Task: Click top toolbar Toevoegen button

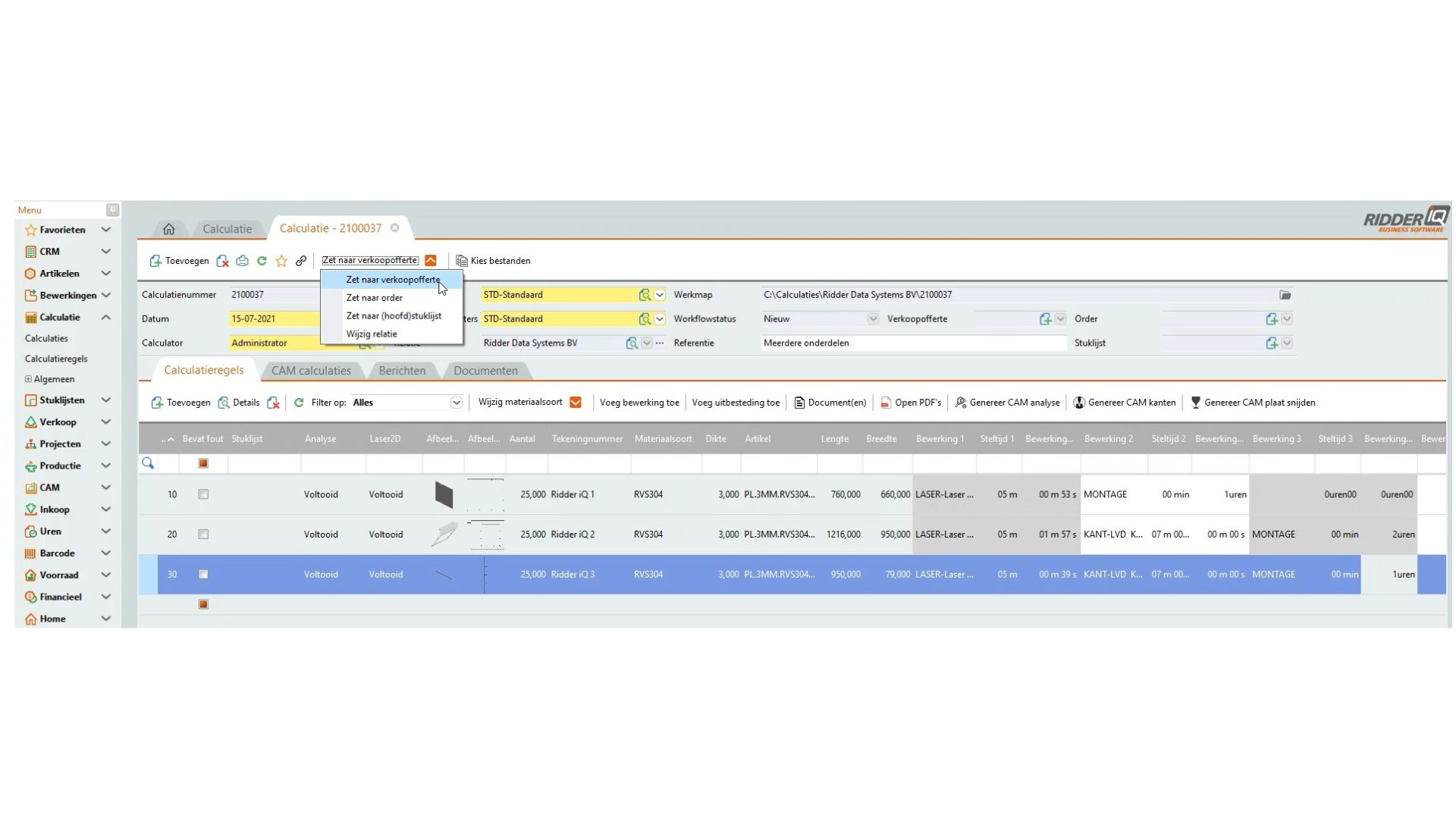Action: [179, 261]
